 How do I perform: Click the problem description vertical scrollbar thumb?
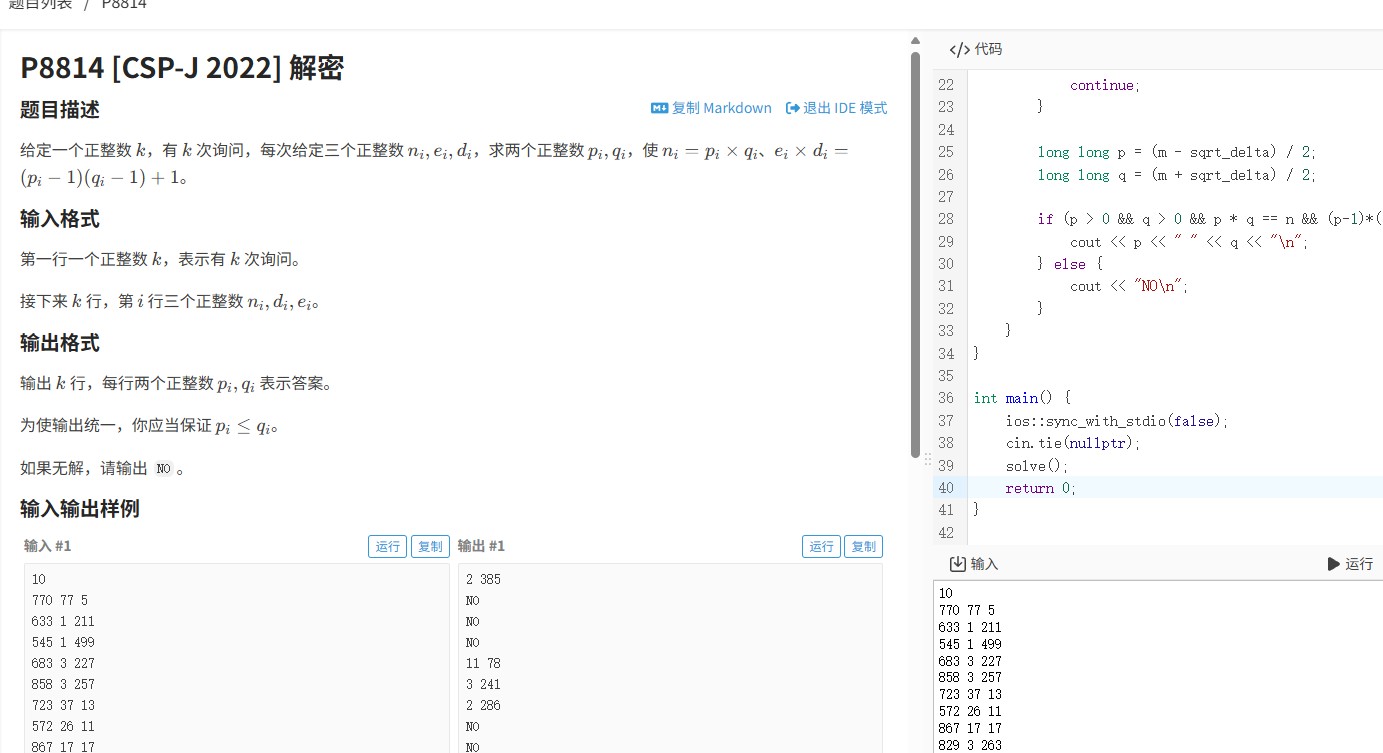914,250
